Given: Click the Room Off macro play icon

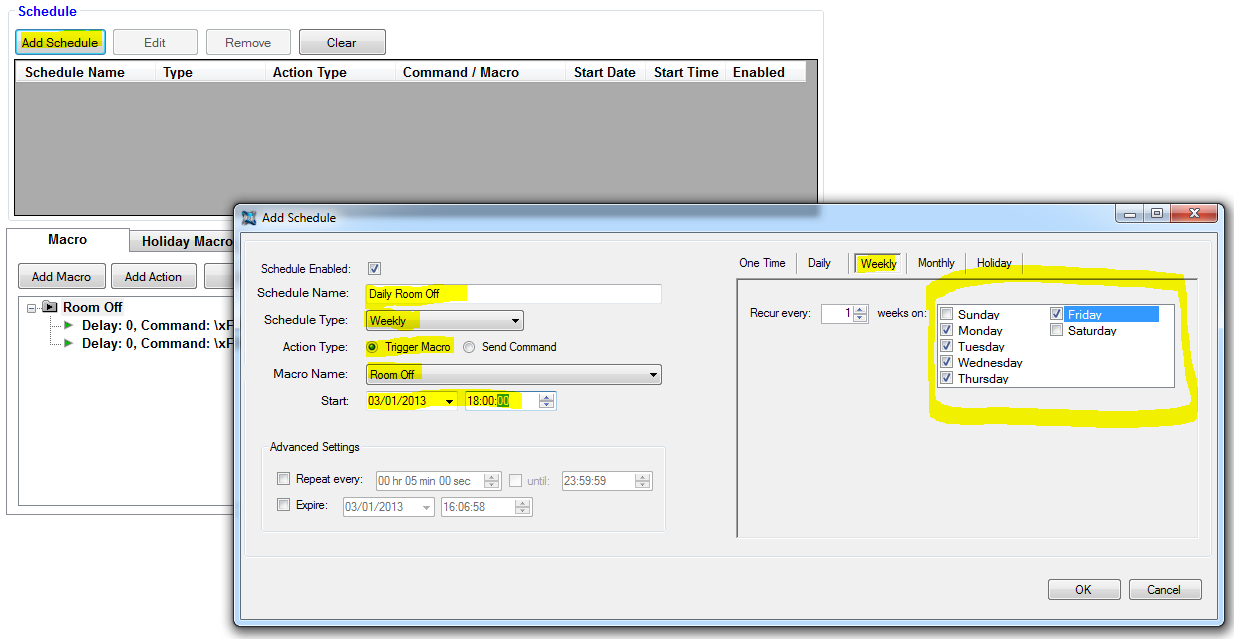Looking at the screenshot, I should (50, 307).
